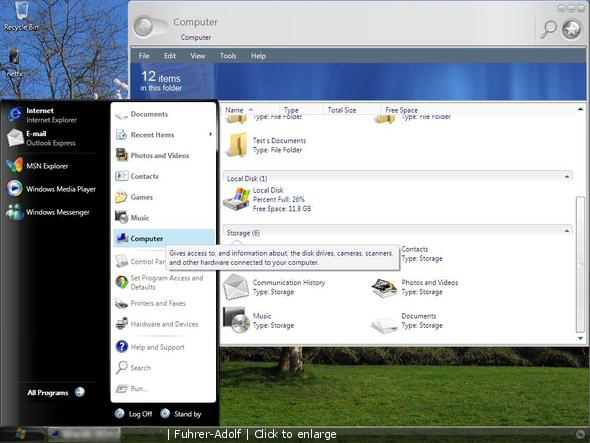Open the File menu in Computer window

144,56
